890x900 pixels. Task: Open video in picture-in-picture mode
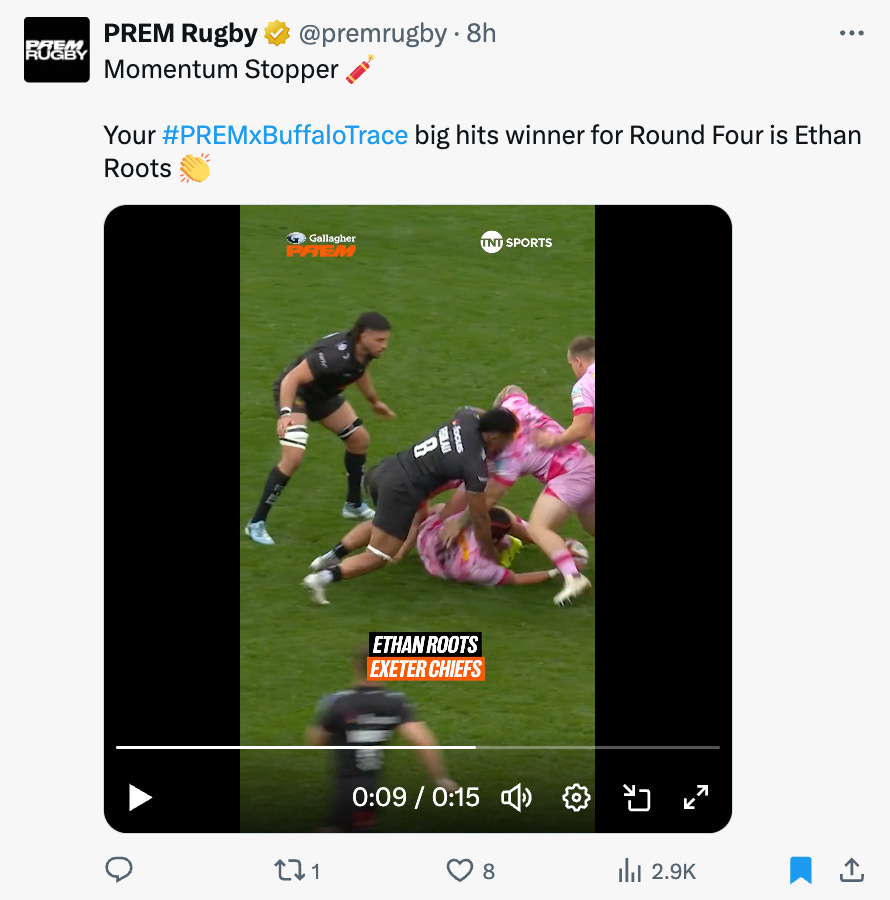[636, 797]
